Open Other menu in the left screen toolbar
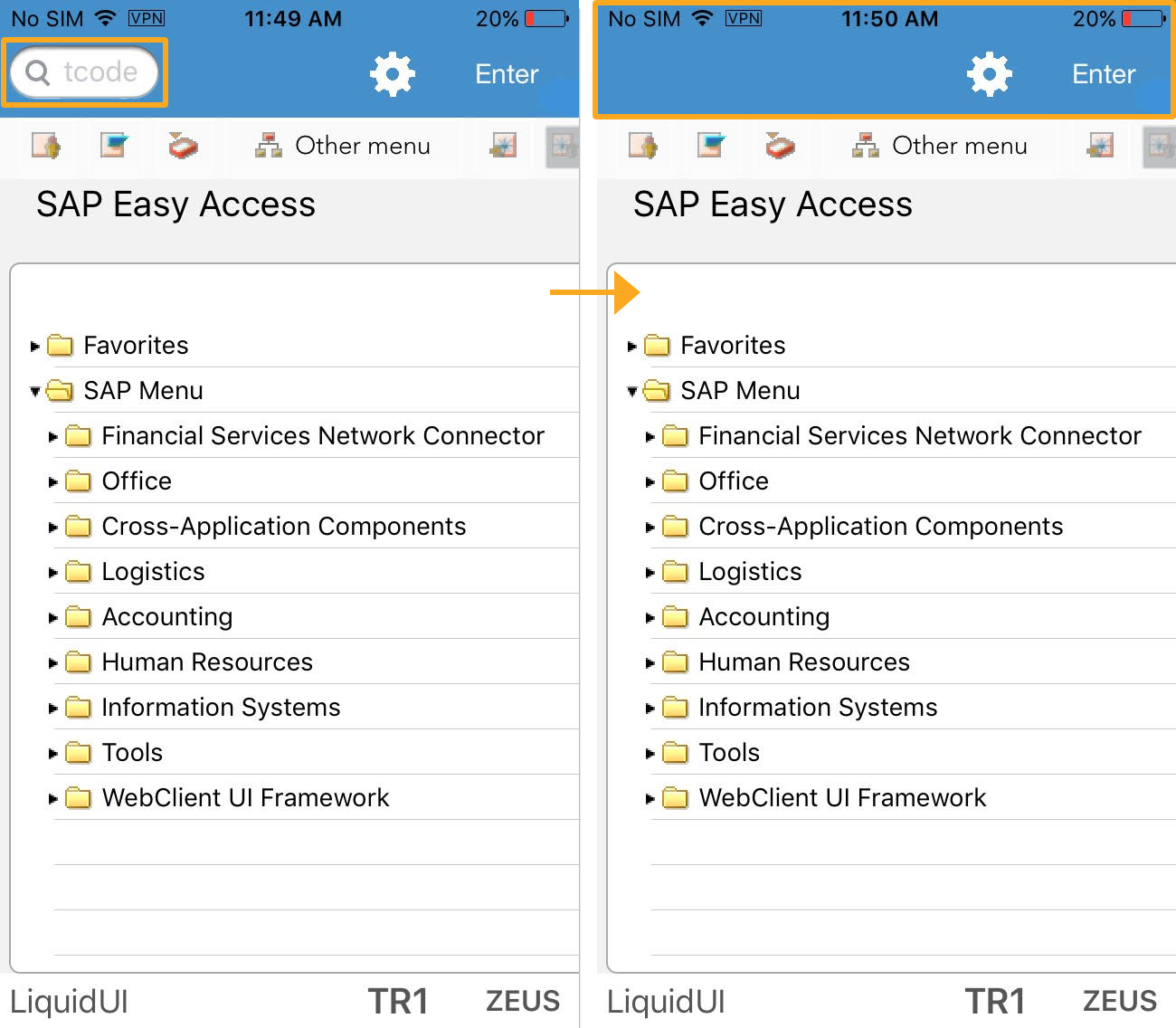Image resolution: width=1176 pixels, height=1028 pixels. pyautogui.click(x=344, y=146)
